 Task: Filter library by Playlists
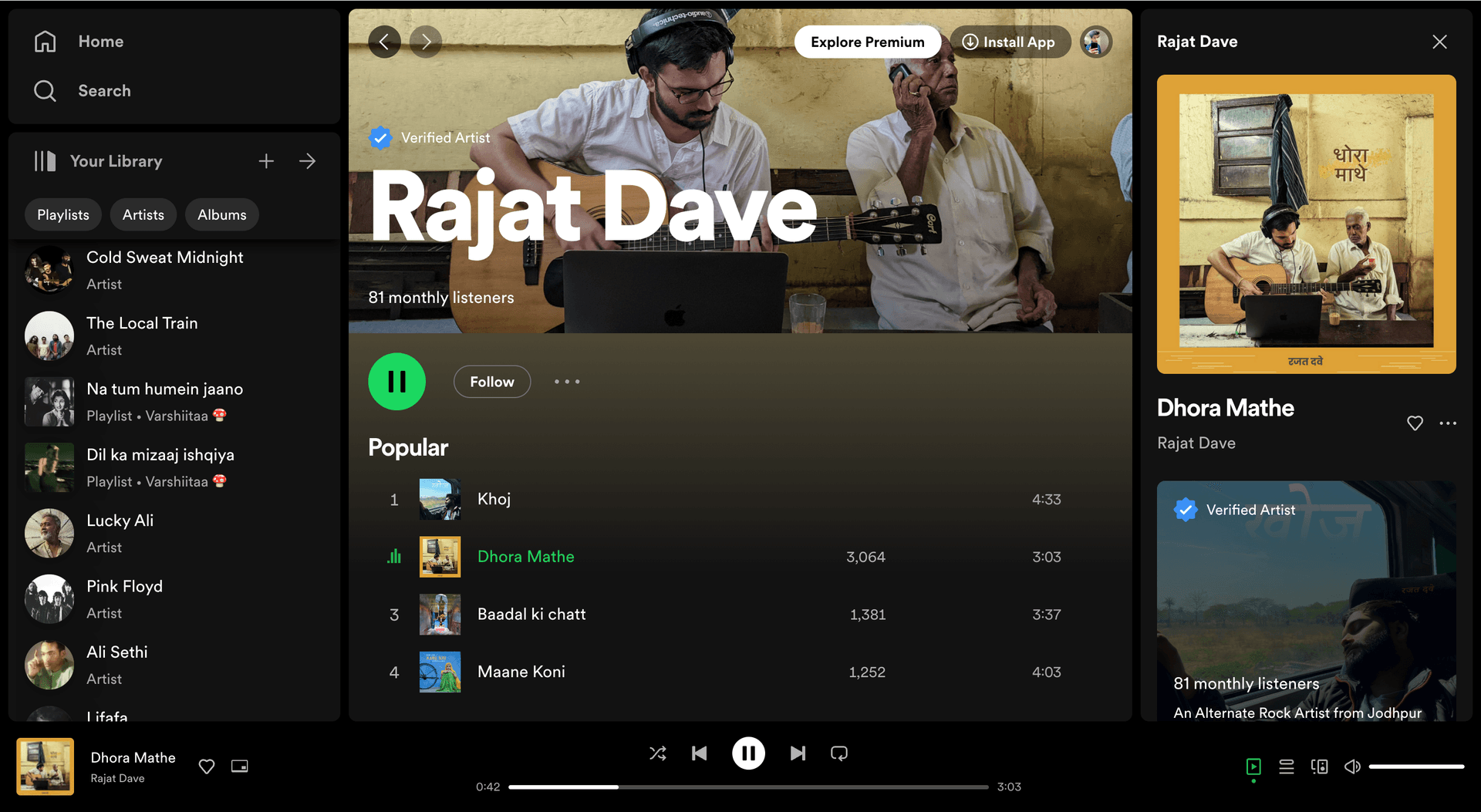point(63,215)
